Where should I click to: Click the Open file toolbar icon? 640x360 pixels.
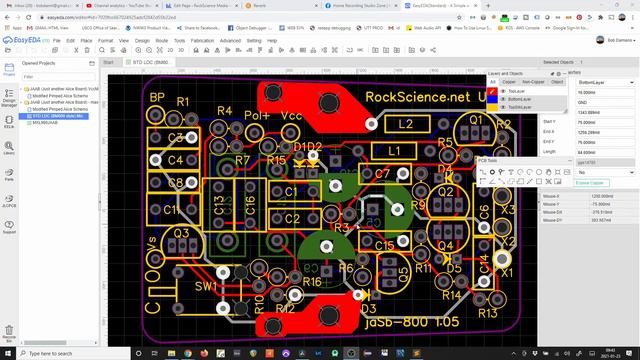(x=8, y=50)
